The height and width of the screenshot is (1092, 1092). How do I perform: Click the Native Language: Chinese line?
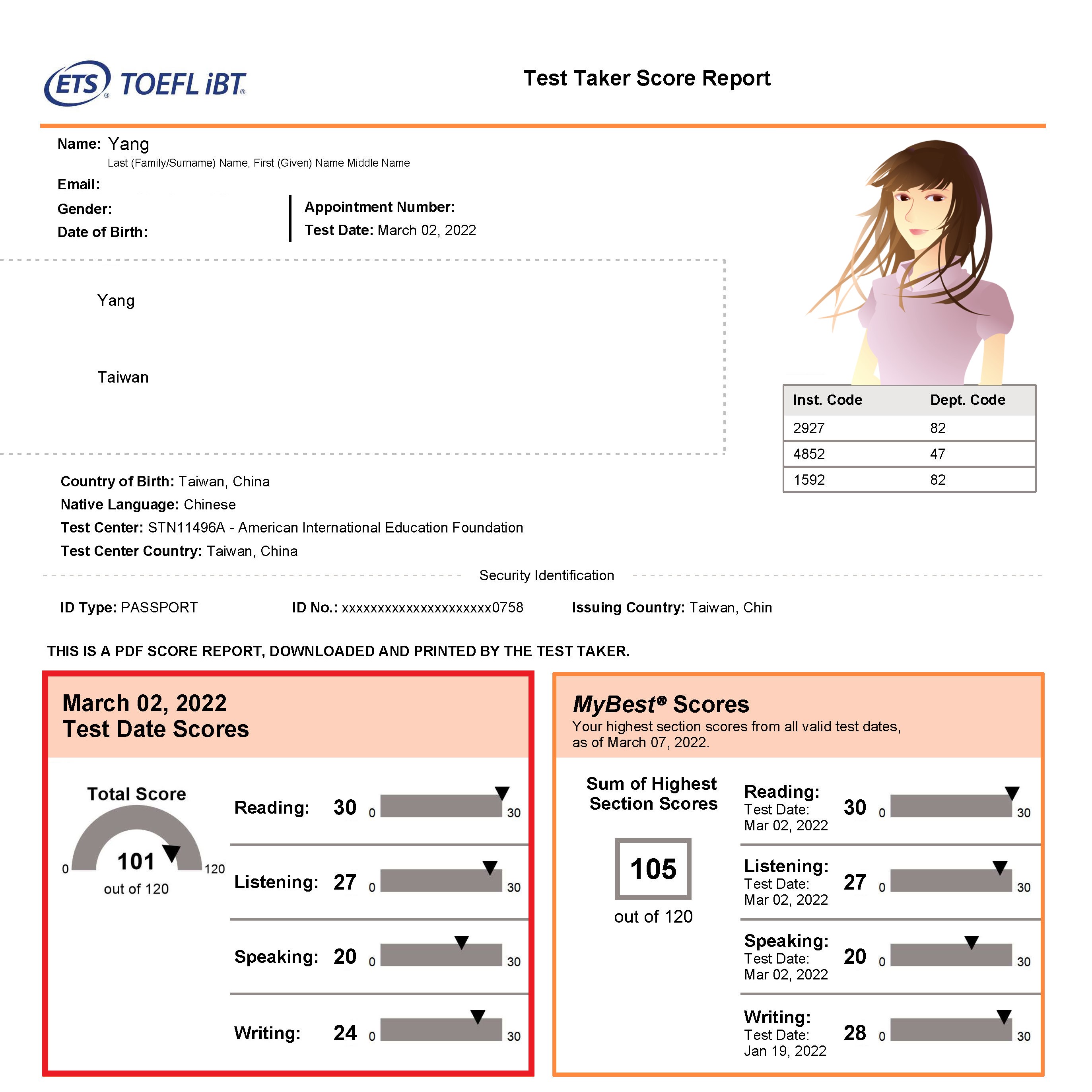[x=148, y=505]
